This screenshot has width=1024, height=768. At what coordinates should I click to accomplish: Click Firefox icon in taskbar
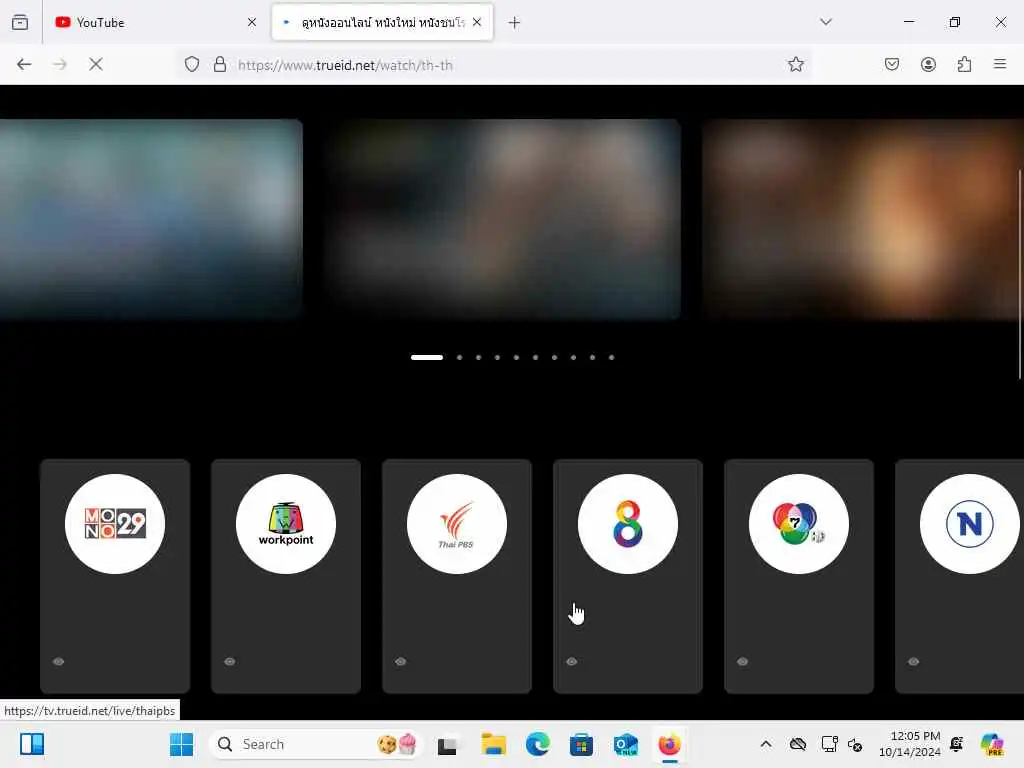[669, 744]
